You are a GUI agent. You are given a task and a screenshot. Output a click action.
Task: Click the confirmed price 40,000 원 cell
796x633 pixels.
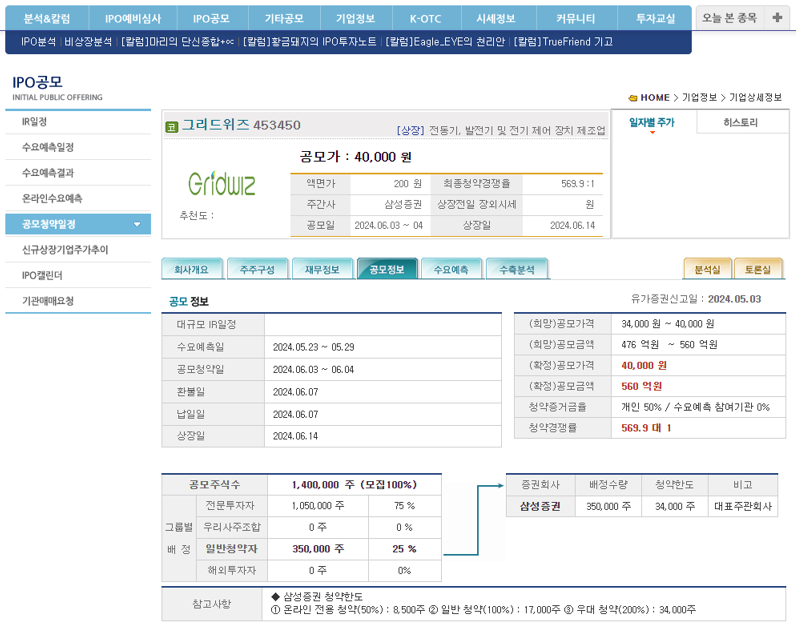coord(698,365)
